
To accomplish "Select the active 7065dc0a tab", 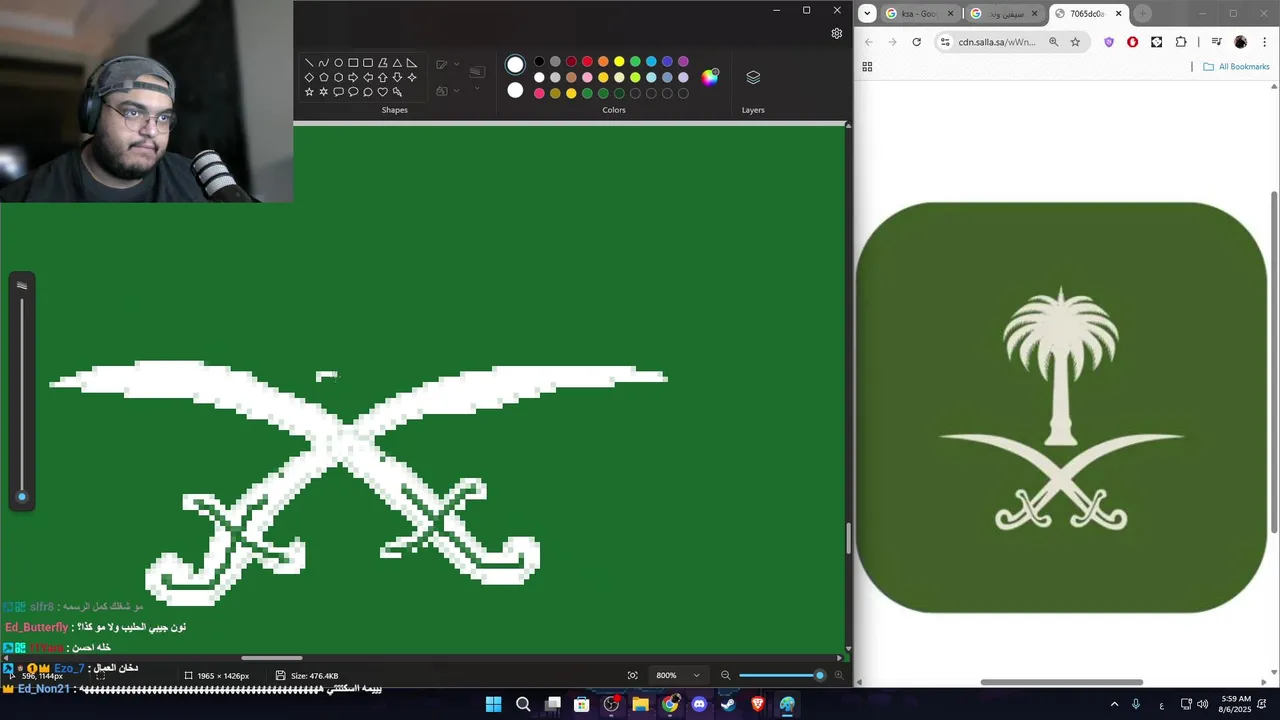I will pyautogui.click(x=1088, y=14).
